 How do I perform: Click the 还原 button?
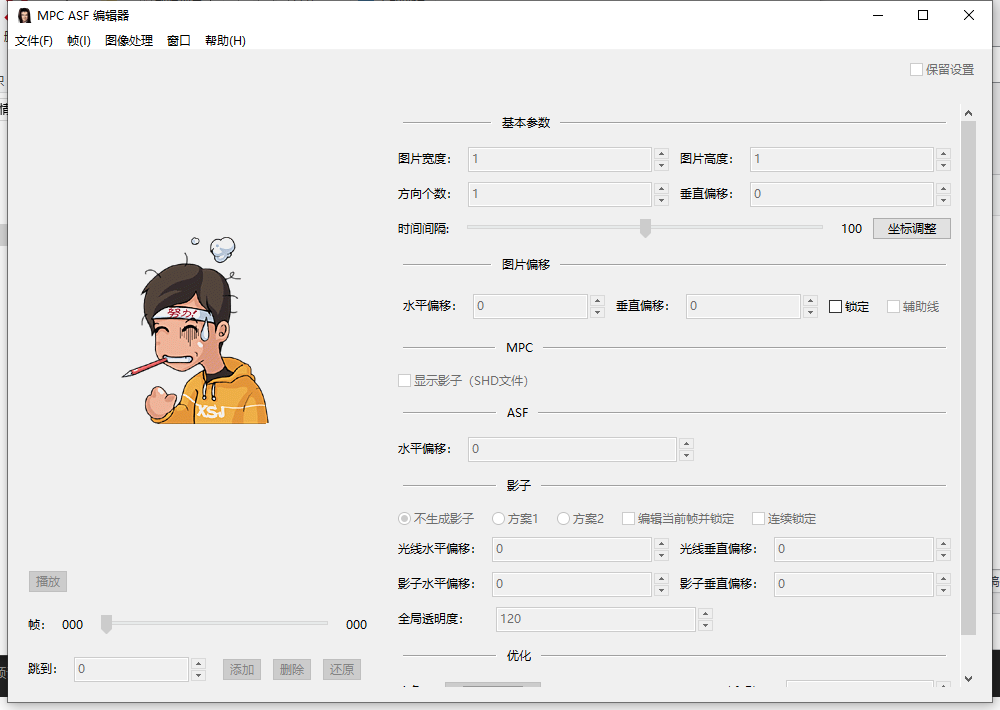(342, 669)
